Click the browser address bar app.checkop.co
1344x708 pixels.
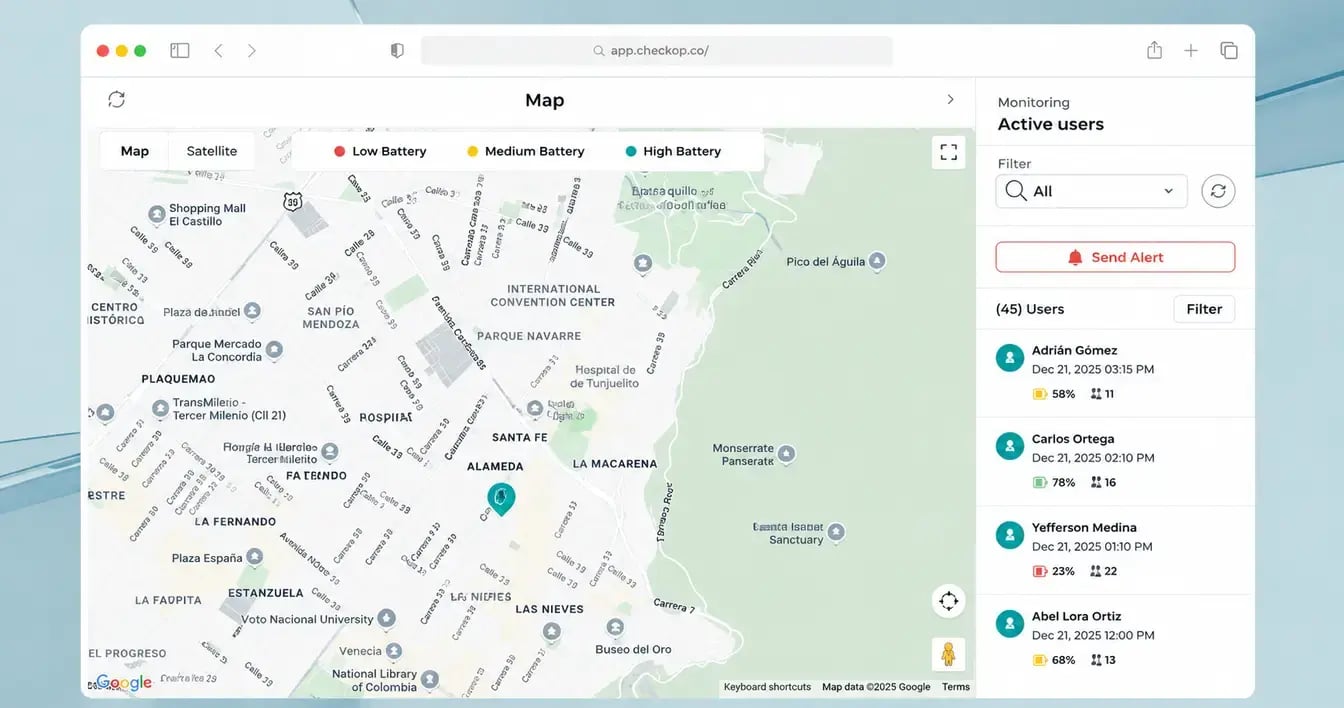coord(657,50)
